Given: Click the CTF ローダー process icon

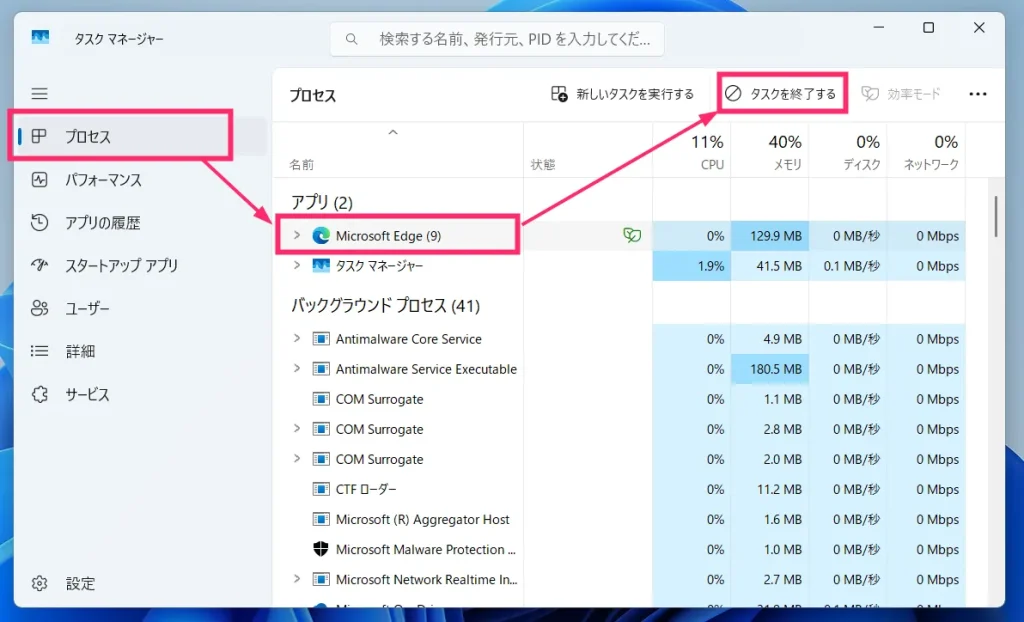Looking at the screenshot, I should (x=321, y=489).
